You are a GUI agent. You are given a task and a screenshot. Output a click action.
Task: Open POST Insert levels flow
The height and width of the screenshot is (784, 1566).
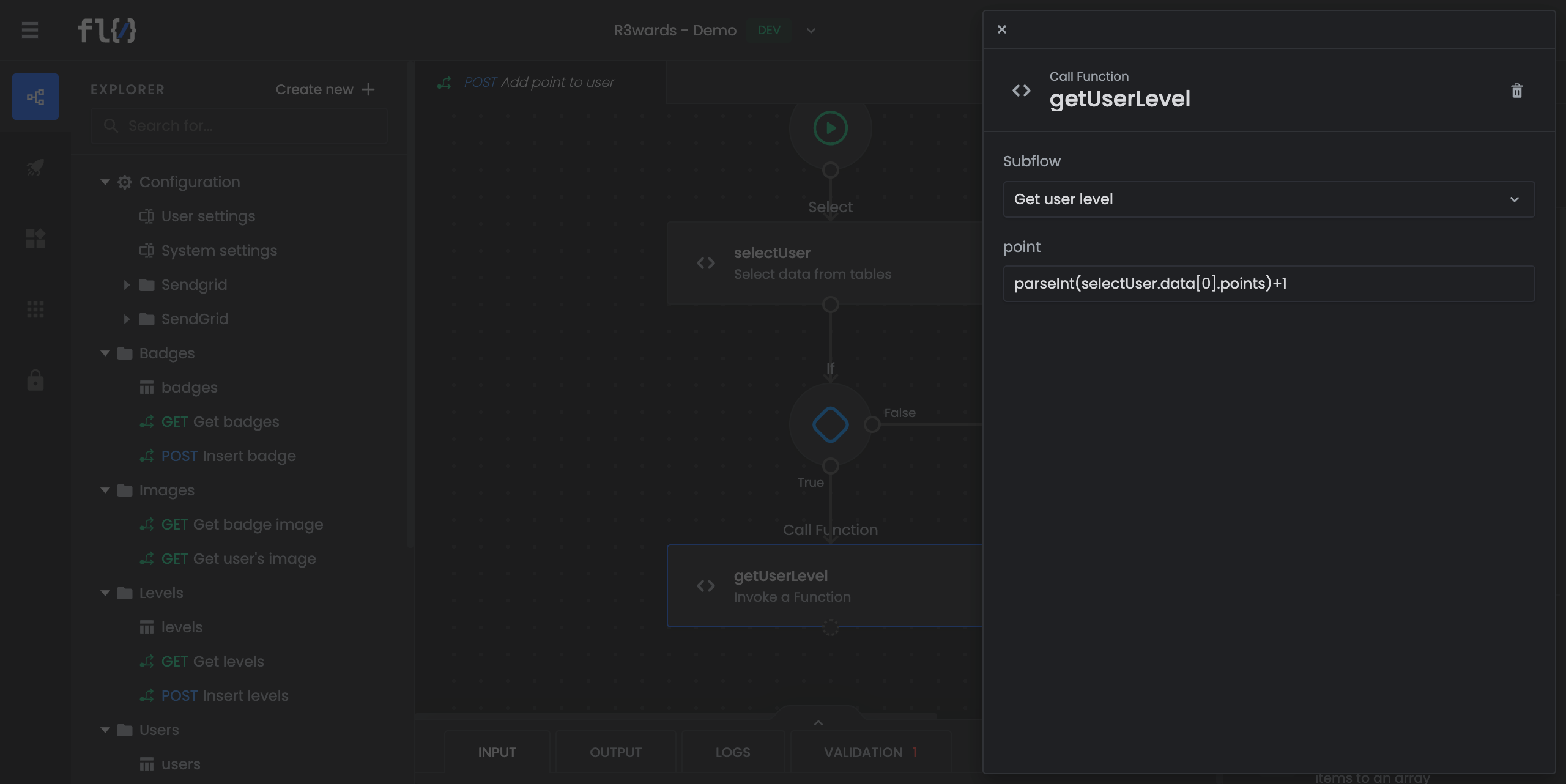coord(225,696)
